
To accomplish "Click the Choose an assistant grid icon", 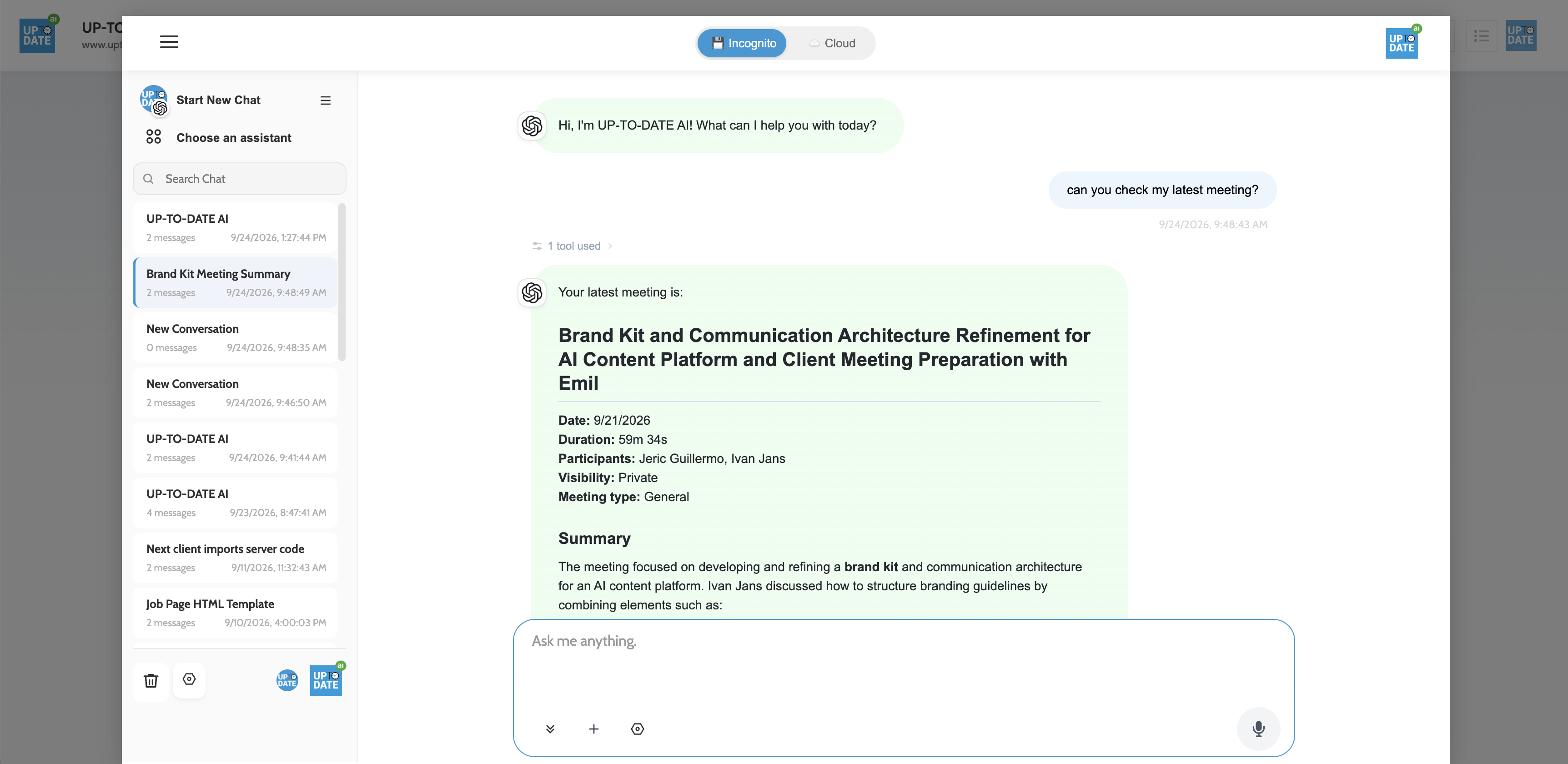I will (x=153, y=137).
